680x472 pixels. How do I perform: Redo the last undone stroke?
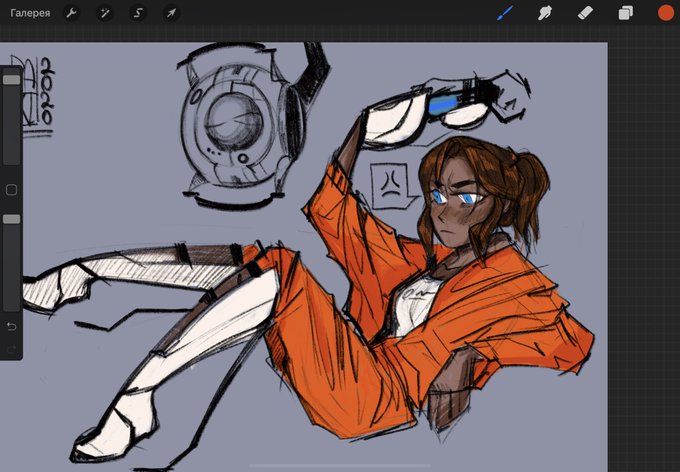[x=12, y=349]
